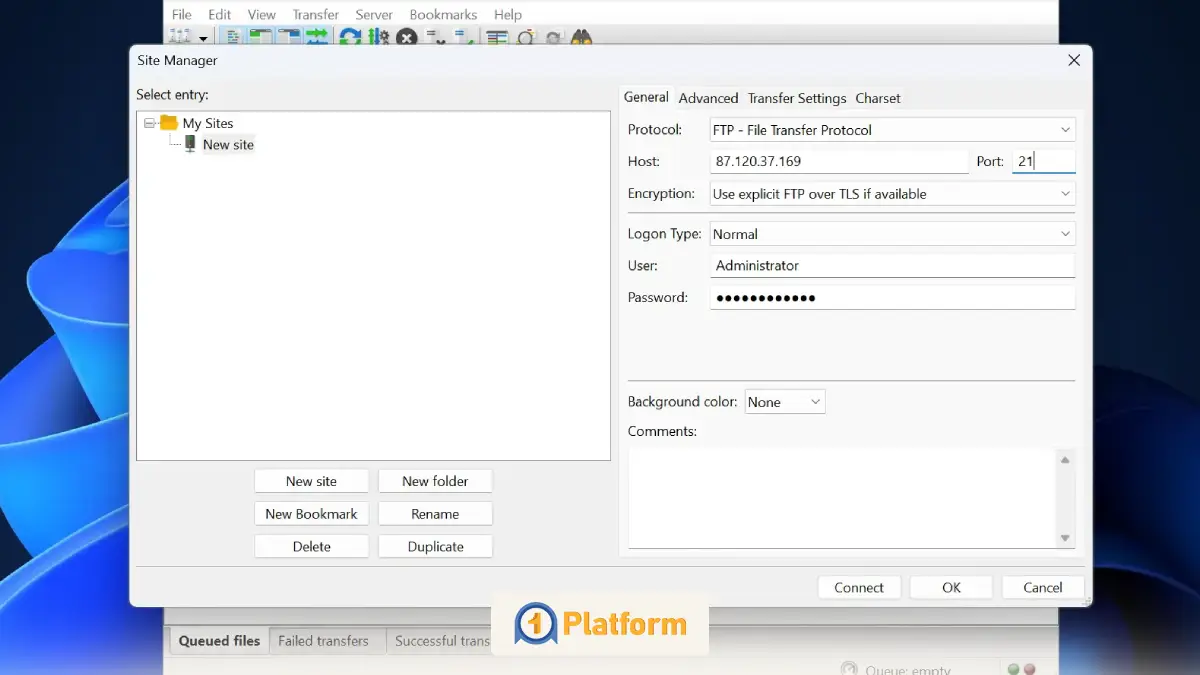Open the Site Manager toolbar icon
1200x675 pixels.
point(181,38)
